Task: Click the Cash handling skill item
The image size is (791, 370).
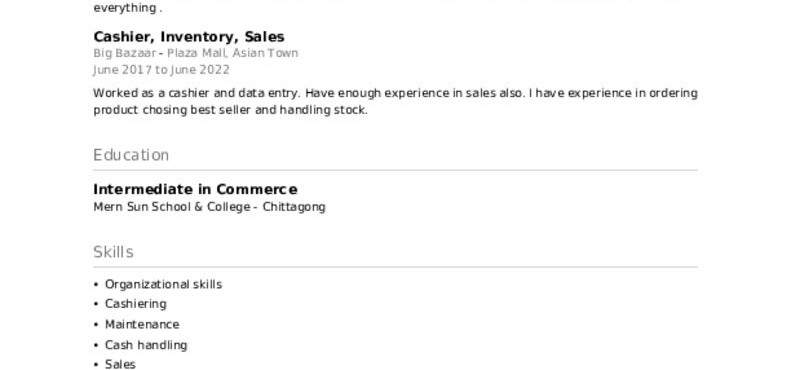Action: pyautogui.click(x=146, y=345)
